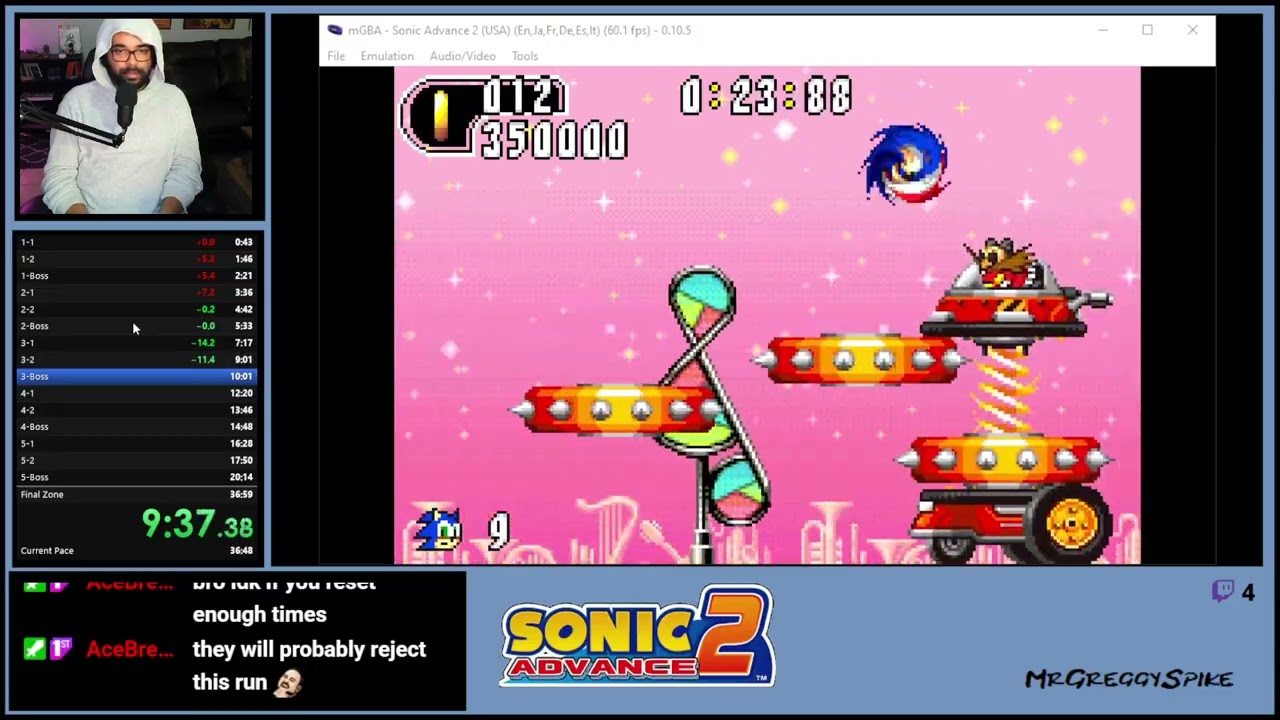Viewport: 1280px width, 720px height.
Task: Open the Emulation menu
Action: tap(387, 56)
